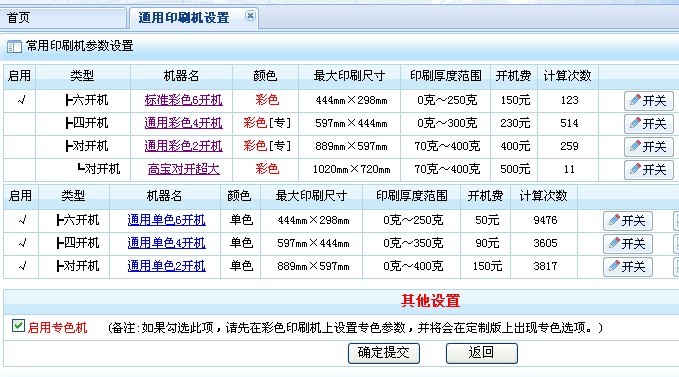Click 开关 pencil button for 通用彩色2开机
The image size is (679, 377).
click(649, 147)
